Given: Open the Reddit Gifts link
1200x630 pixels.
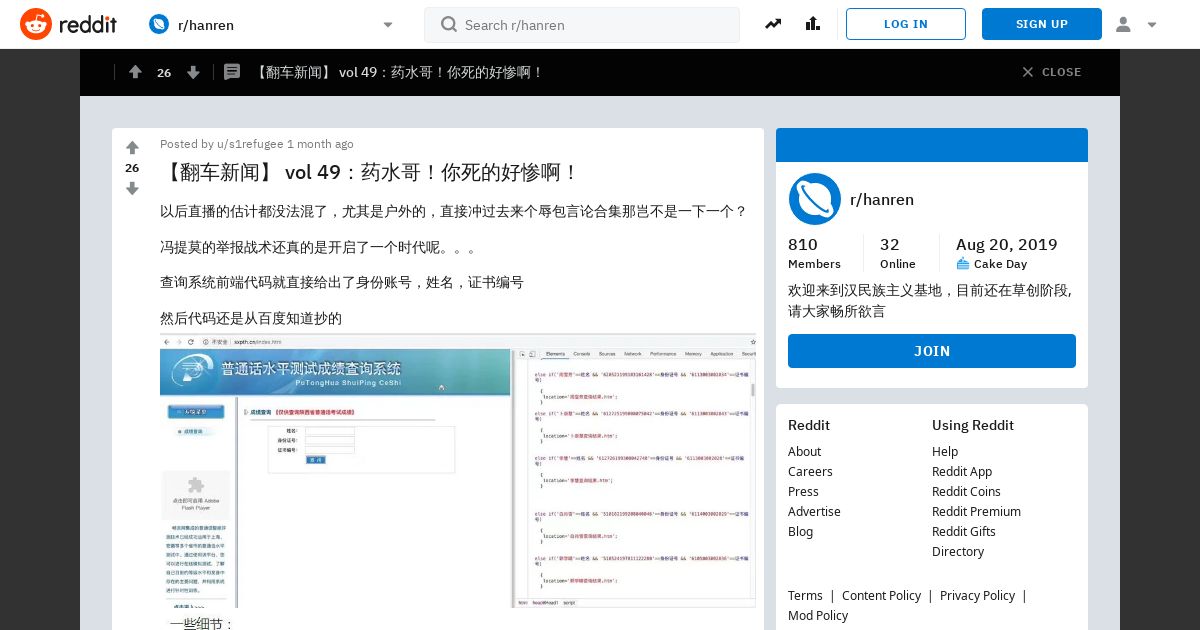Looking at the screenshot, I should [964, 531].
